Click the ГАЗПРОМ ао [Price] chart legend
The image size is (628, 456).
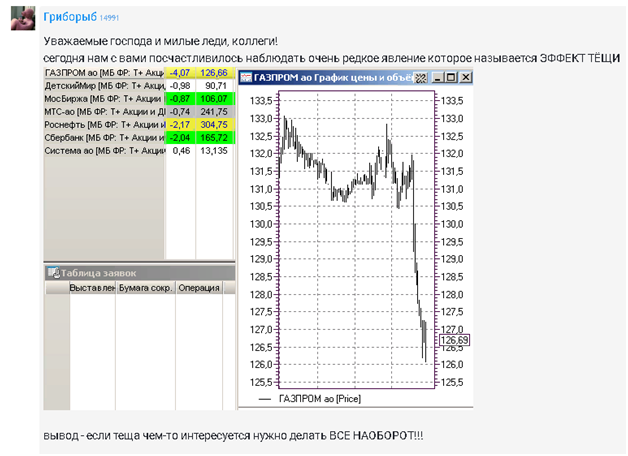pyautogui.click(x=310, y=399)
